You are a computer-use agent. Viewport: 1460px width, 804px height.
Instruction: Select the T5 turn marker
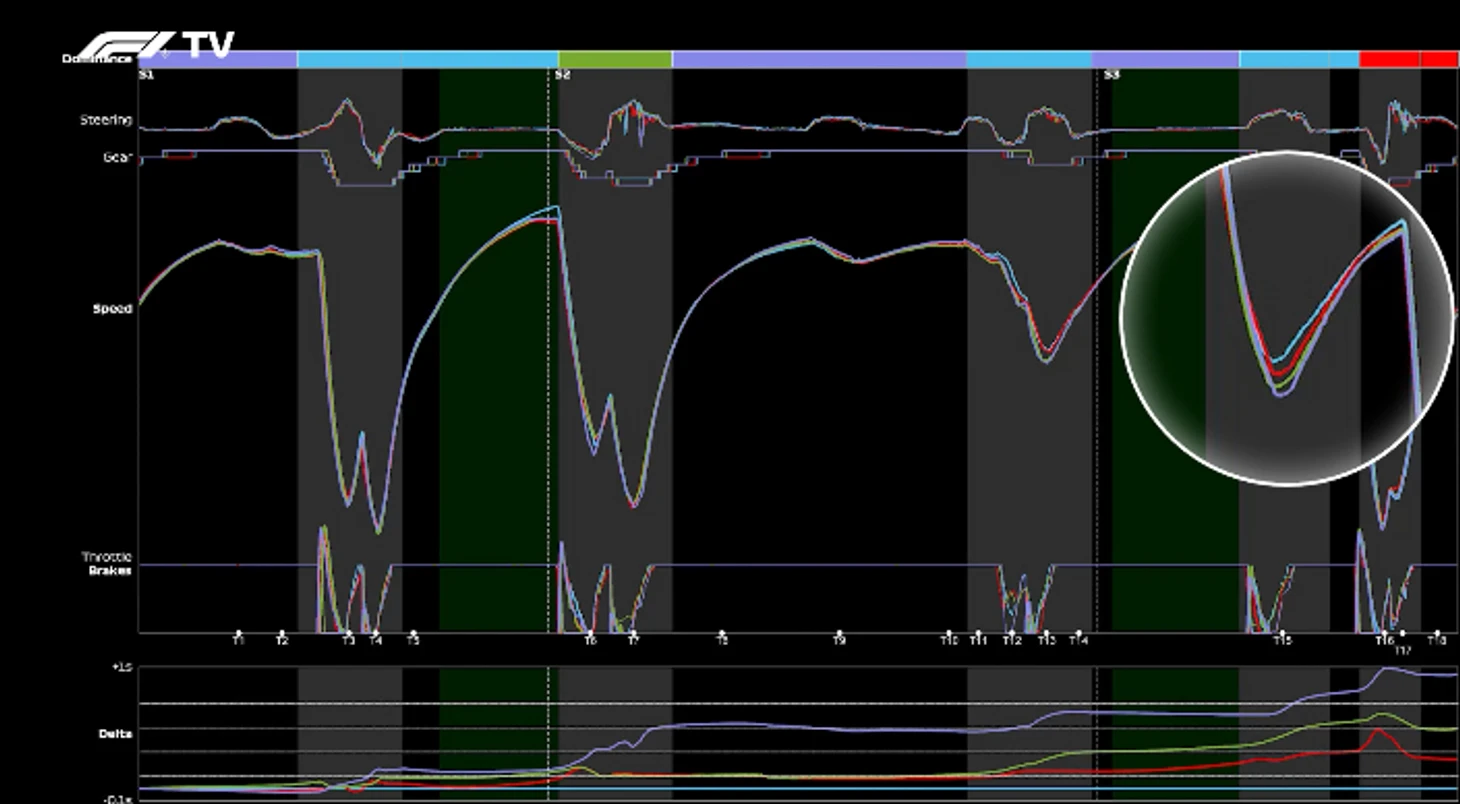[x=413, y=639]
